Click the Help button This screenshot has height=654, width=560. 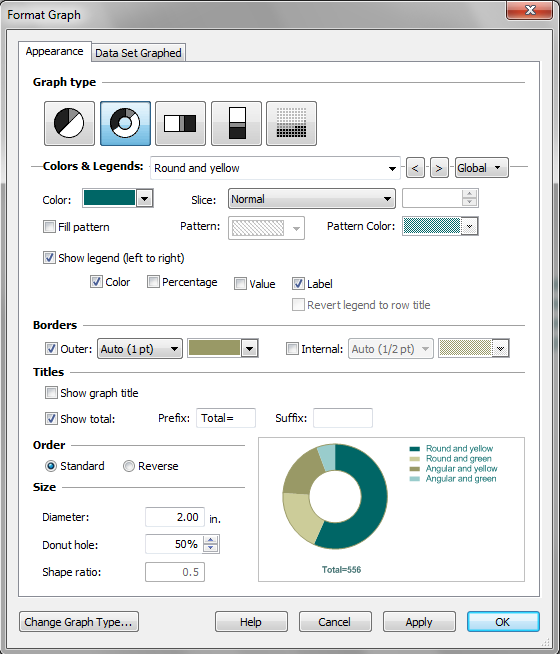coord(251,622)
